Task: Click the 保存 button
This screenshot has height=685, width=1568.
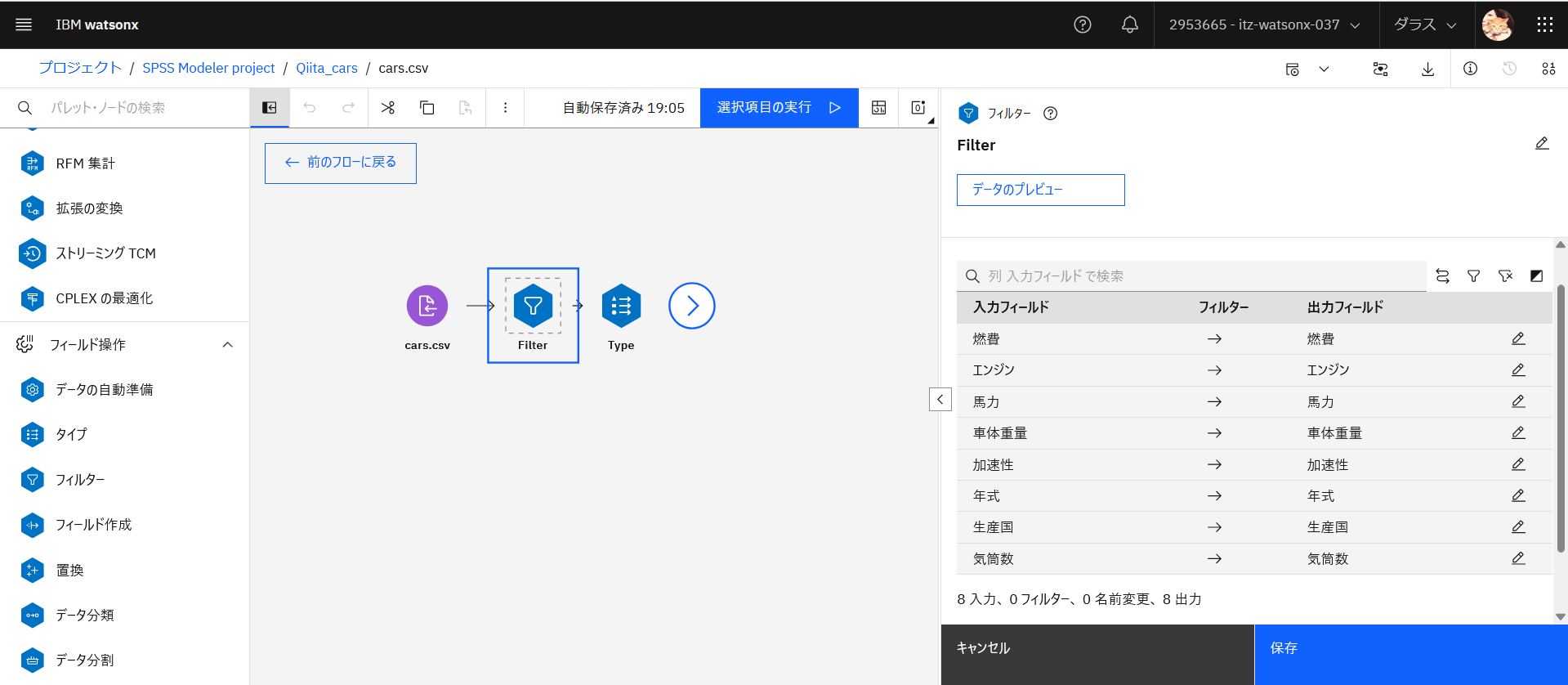Action: point(1411,655)
